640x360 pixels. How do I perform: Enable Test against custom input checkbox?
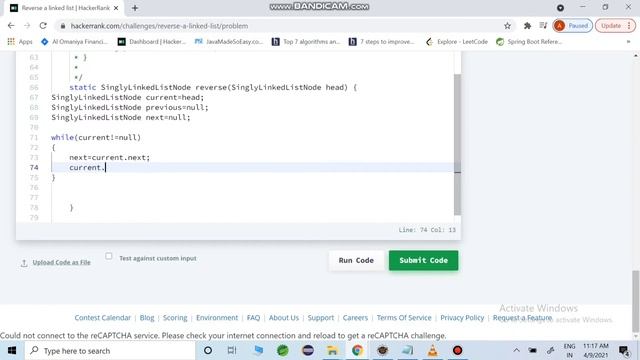(109, 256)
